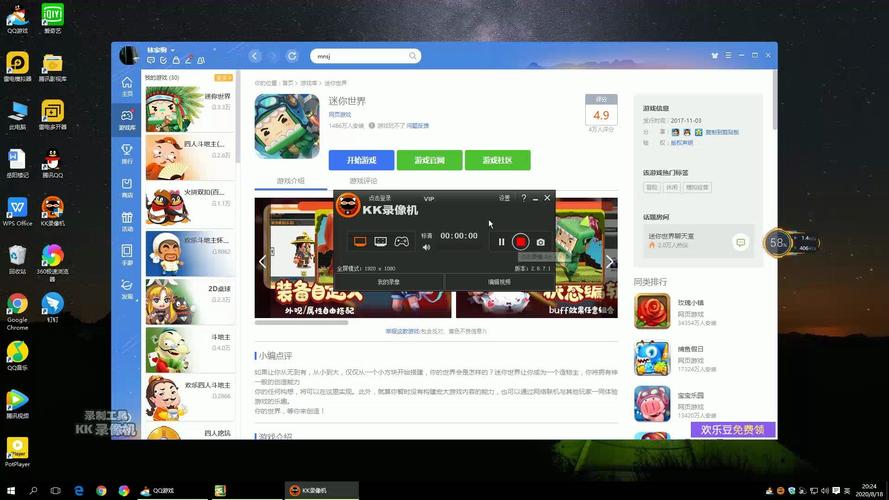This screenshot has width=889, height=500.
Task: Refresh the QQ Games page
Action: pyautogui.click(x=292, y=56)
